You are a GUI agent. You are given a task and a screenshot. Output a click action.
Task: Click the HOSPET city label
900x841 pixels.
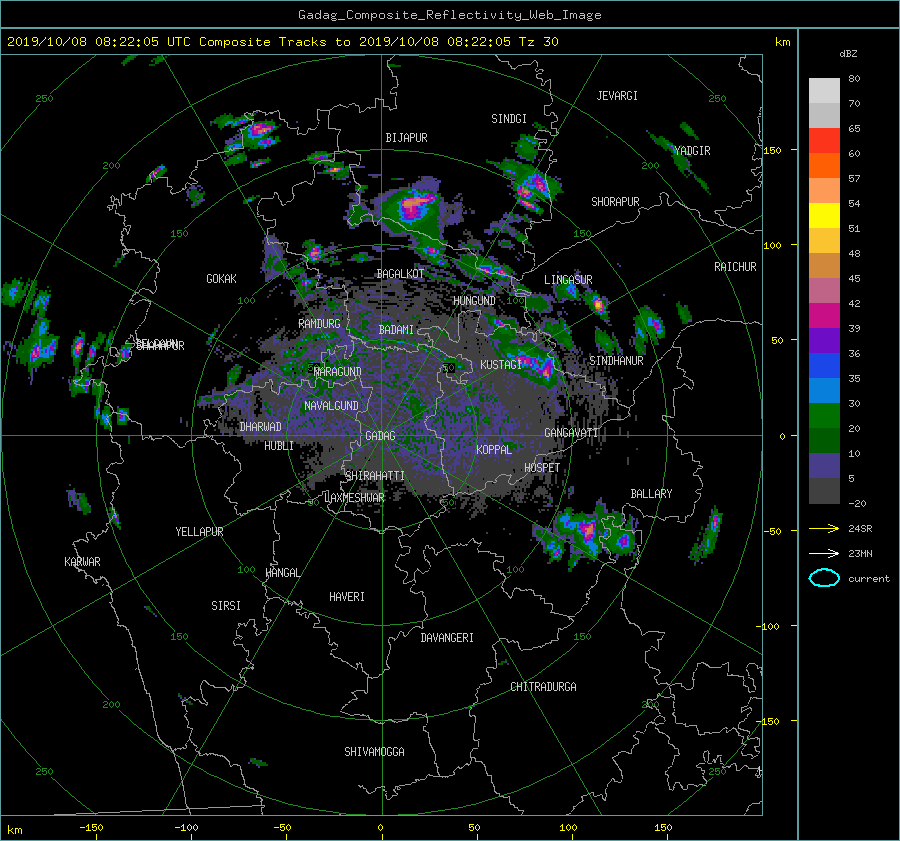pos(542,468)
